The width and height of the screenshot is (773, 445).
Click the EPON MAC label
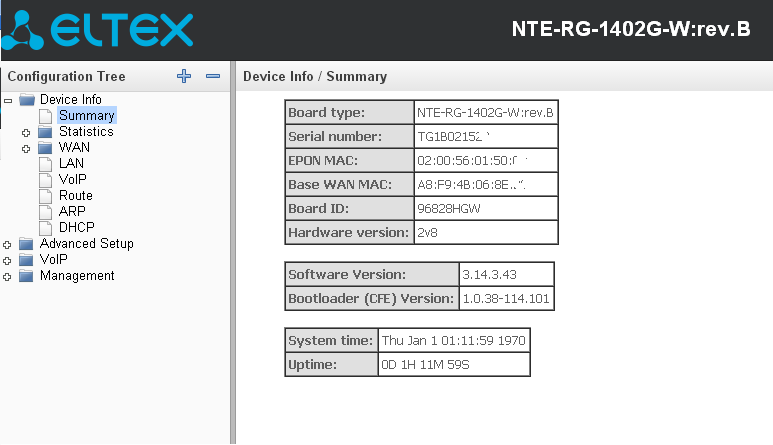coord(323,161)
